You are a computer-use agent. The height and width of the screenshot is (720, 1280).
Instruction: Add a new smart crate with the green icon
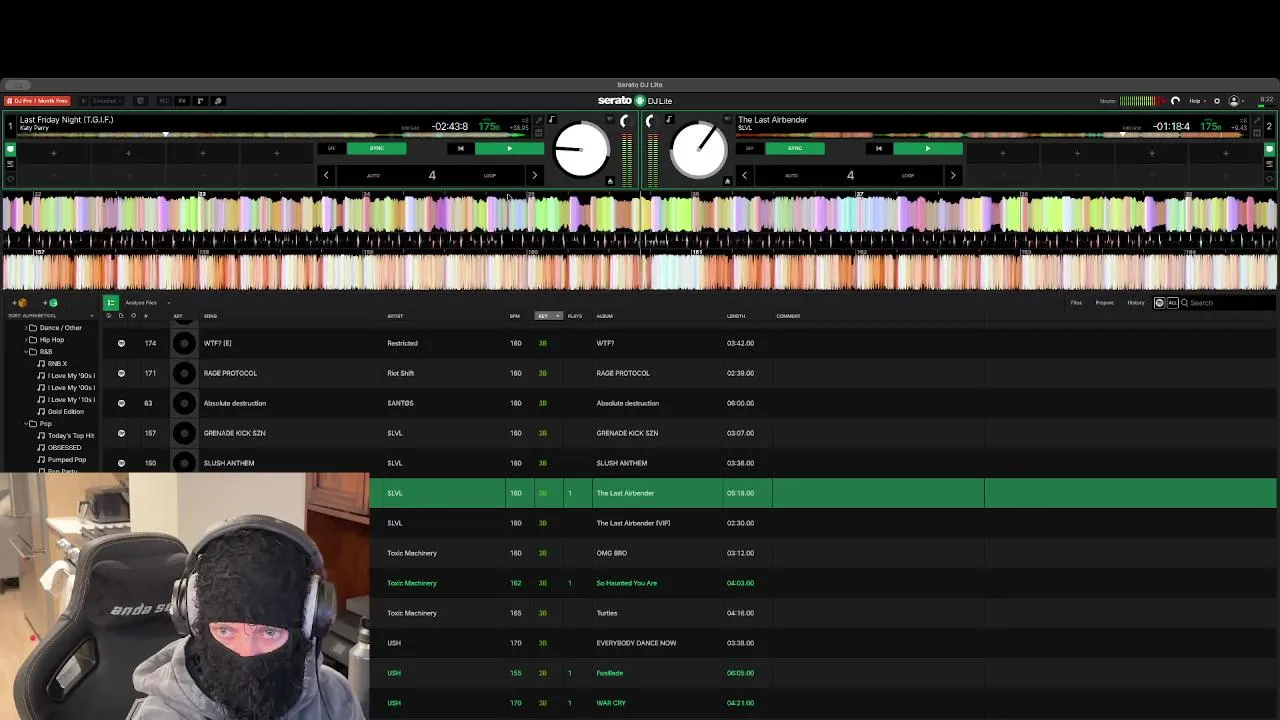coord(50,303)
